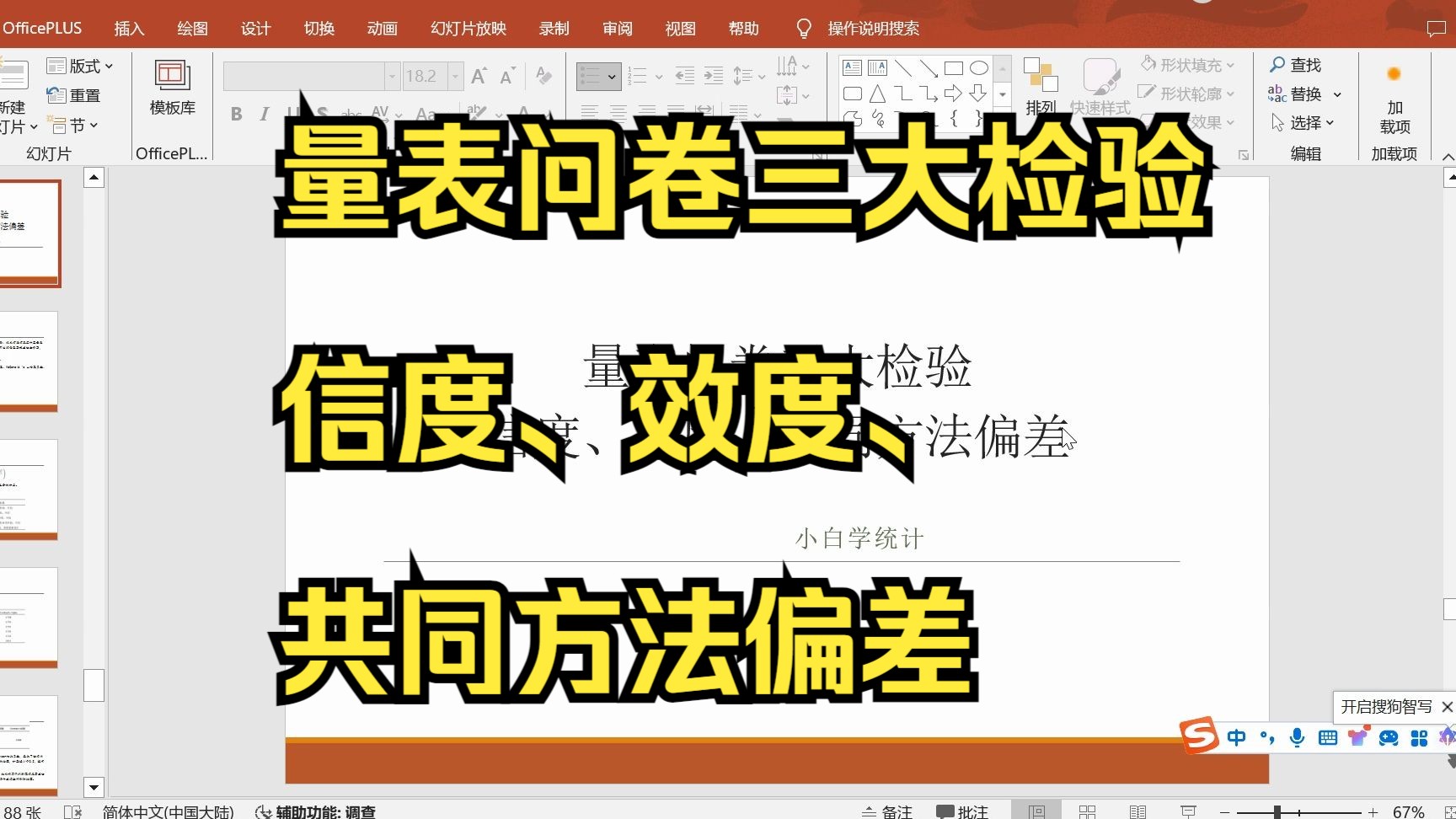The height and width of the screenshot is (819, 1456).
Task: Open the 幻灯片放映 slide show tab
Action: click(x=468, y=29)
